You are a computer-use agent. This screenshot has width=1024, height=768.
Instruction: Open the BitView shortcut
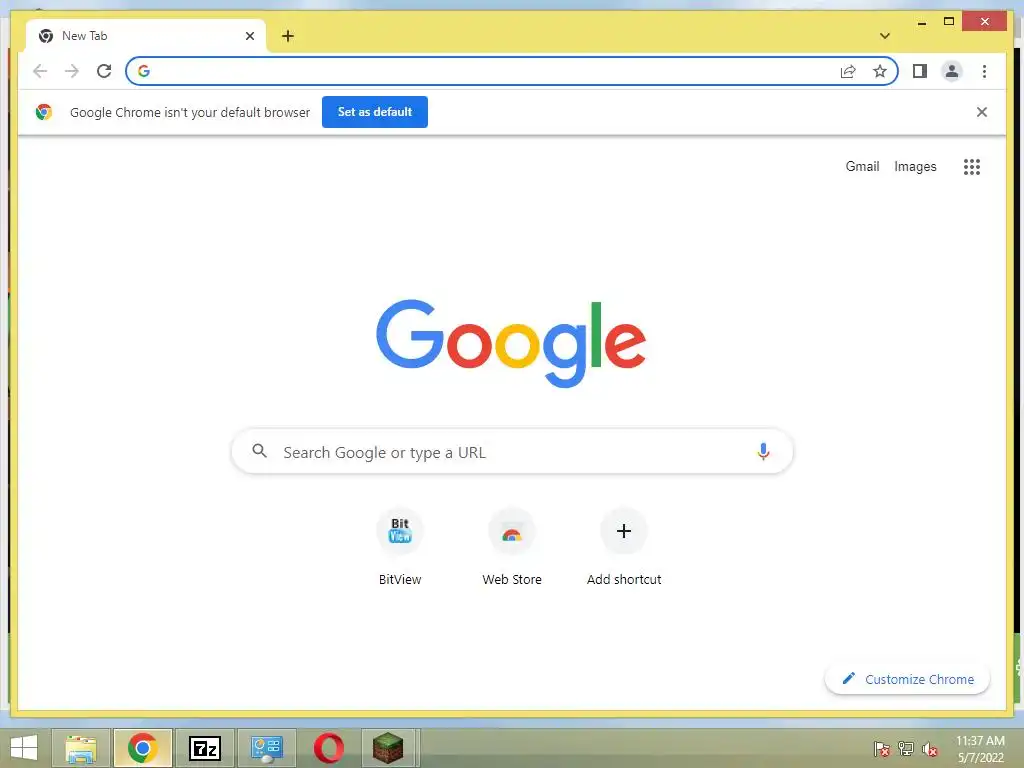click(400, 549)
